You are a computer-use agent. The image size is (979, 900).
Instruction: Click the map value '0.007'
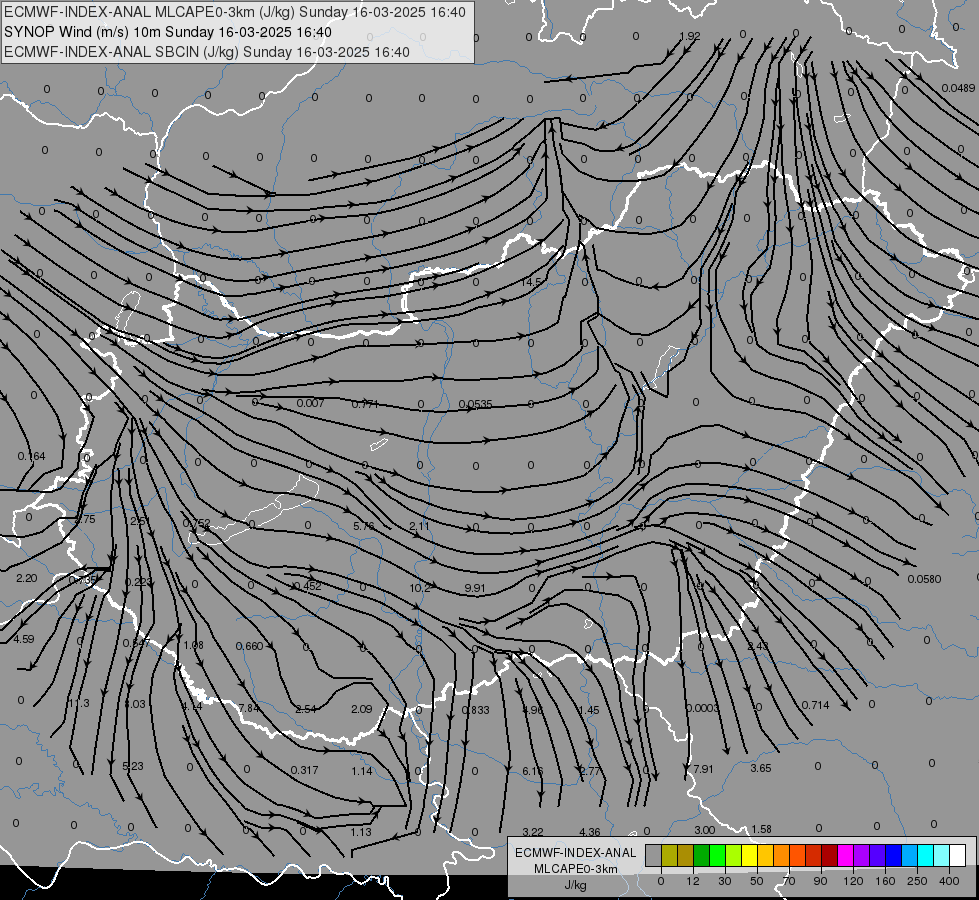pyautogui.click(x=310, y=403)
